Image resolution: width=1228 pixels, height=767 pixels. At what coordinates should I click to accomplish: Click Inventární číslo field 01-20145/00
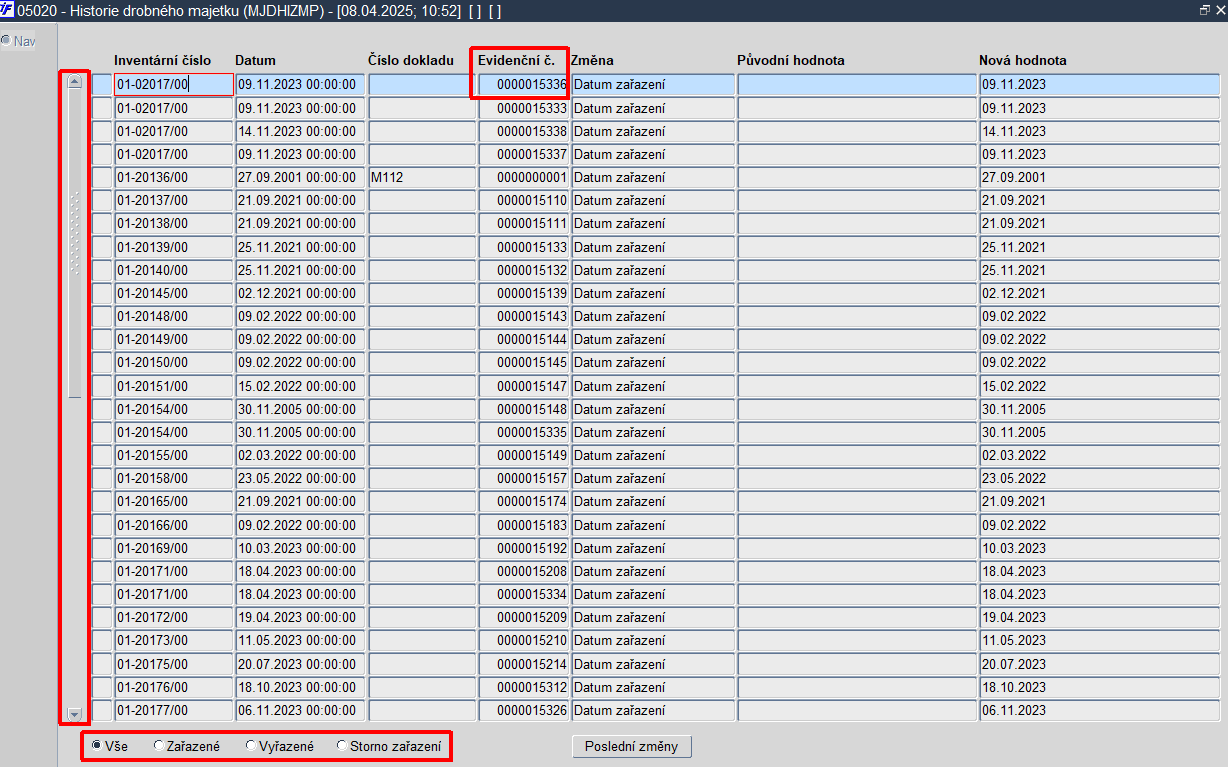[x=174, y=293]
